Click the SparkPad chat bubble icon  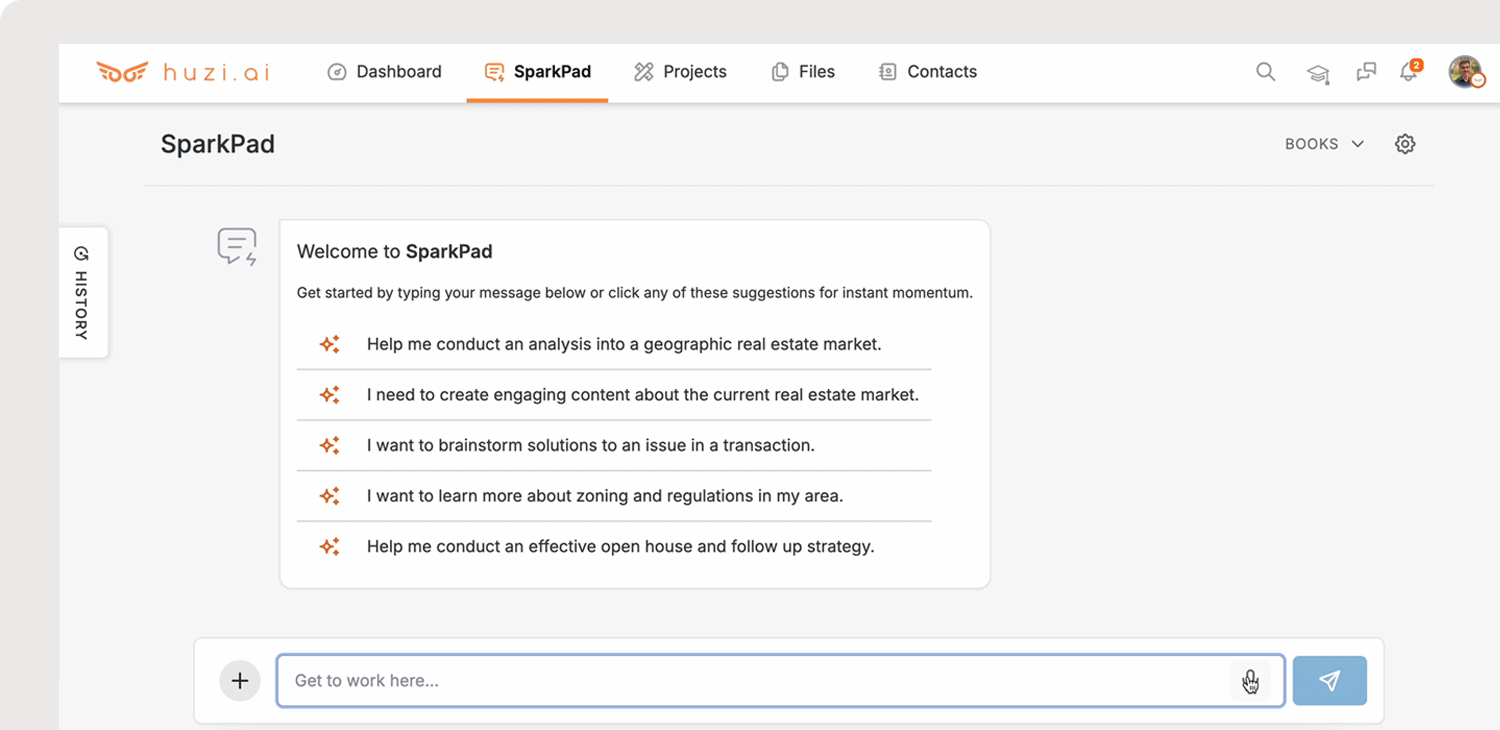(x=237, y=247)
